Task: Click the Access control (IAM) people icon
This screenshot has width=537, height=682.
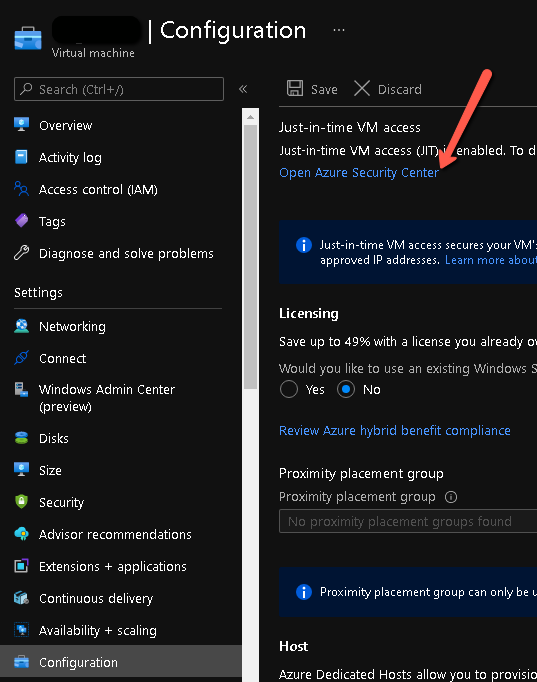Action: [x=21, y=189]
